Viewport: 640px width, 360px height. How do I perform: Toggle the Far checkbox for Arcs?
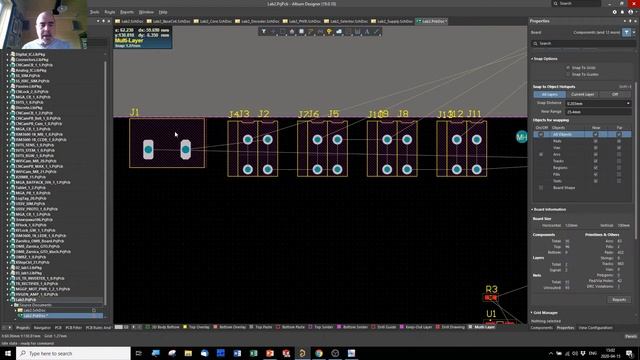(x=619, y=154)
